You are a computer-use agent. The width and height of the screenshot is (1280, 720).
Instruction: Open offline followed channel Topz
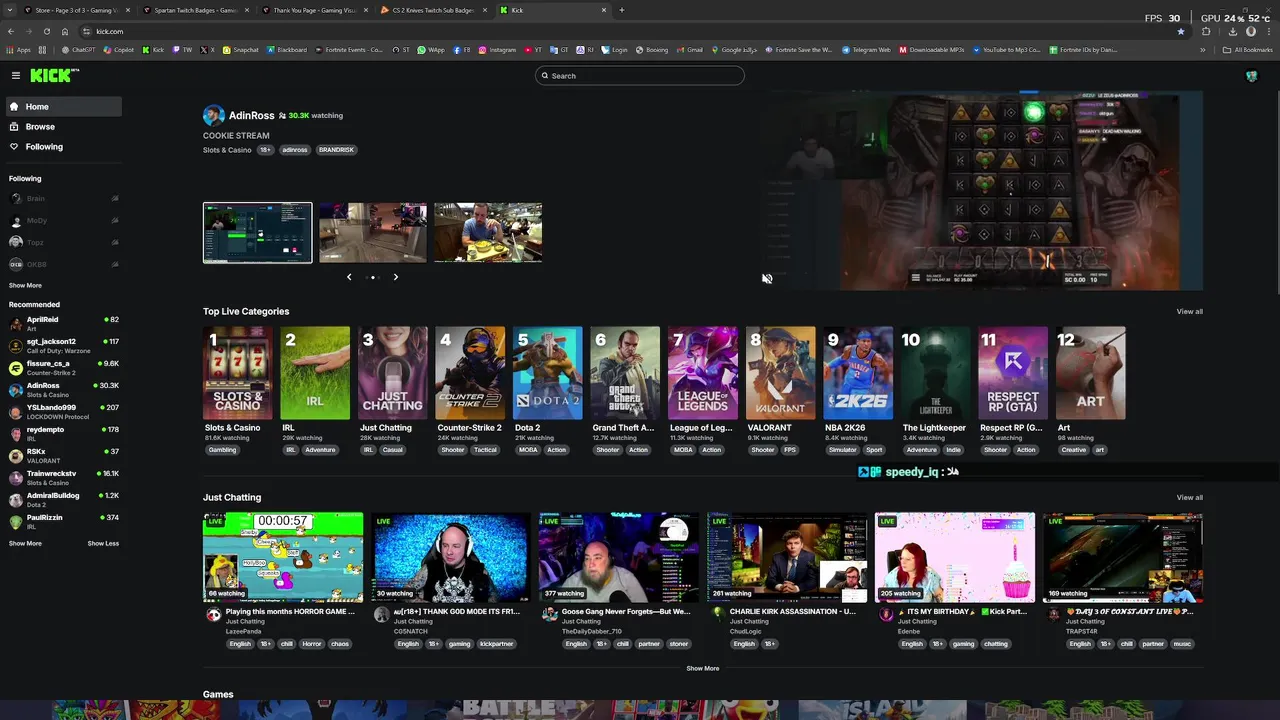(x=64, y=242)
